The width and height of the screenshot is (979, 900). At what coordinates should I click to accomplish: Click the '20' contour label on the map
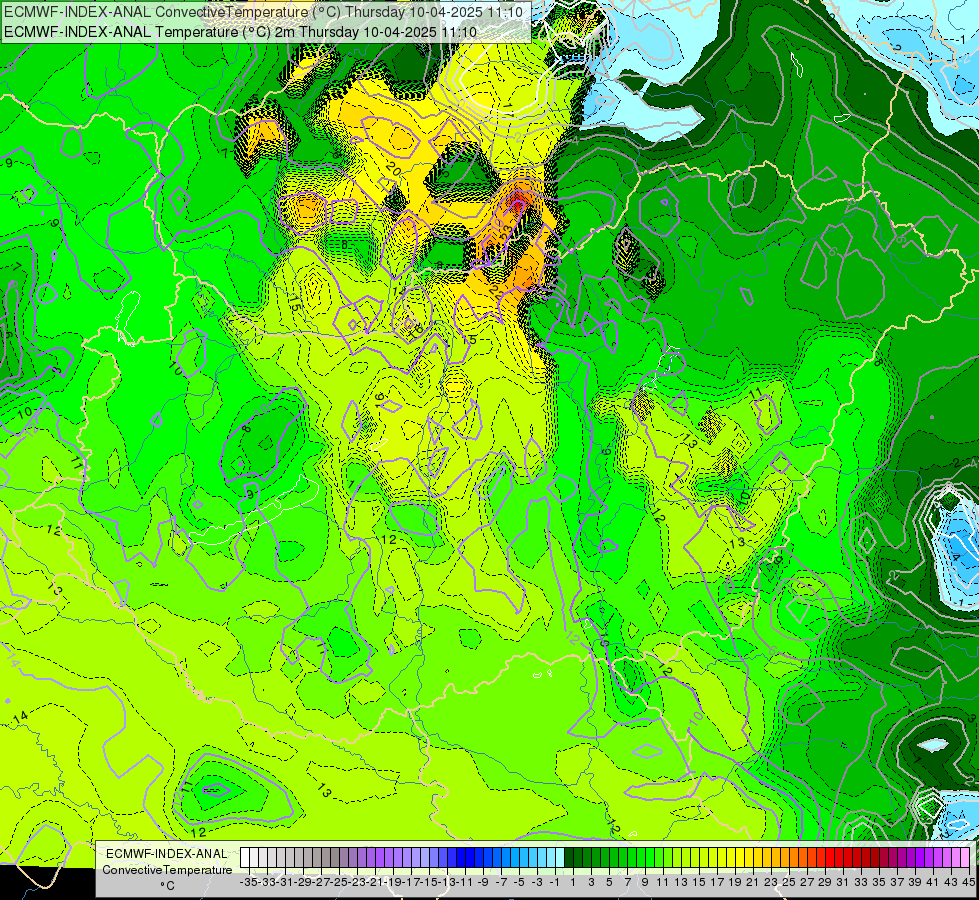393,167
